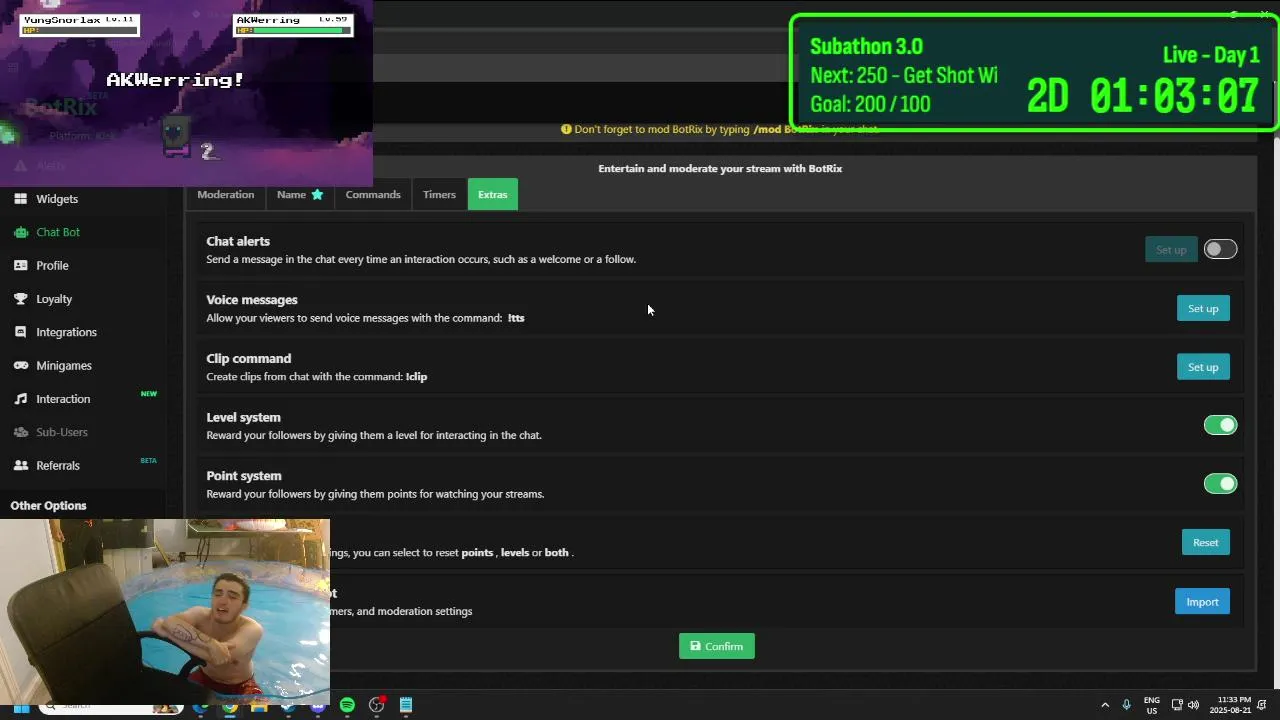Set up Voice messages

tap(1203, 309)
